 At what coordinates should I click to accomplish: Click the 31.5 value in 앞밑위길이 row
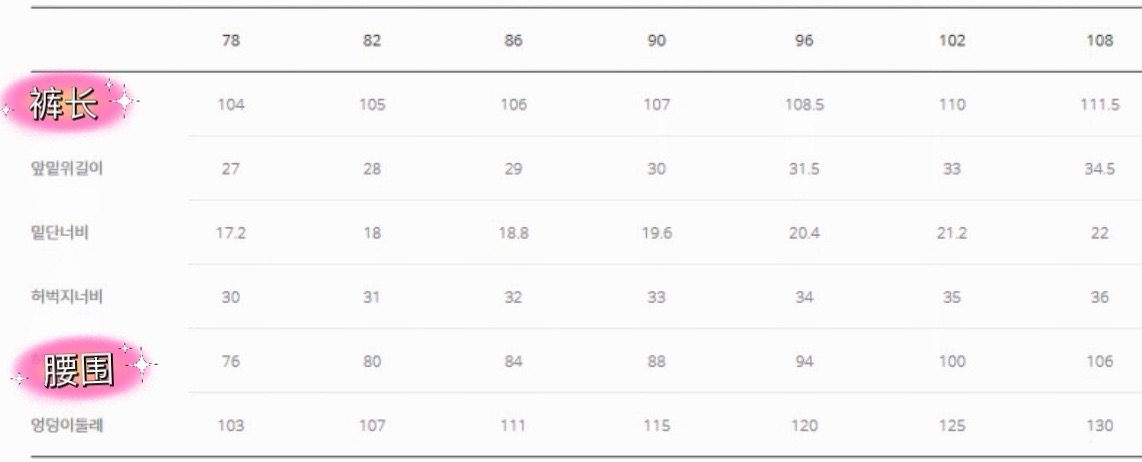[x=805, y=169]
